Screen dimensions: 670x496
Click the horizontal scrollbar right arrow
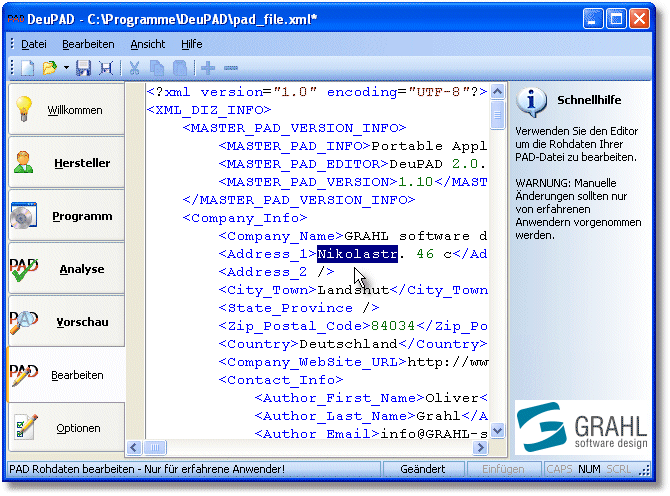(481, 447)
